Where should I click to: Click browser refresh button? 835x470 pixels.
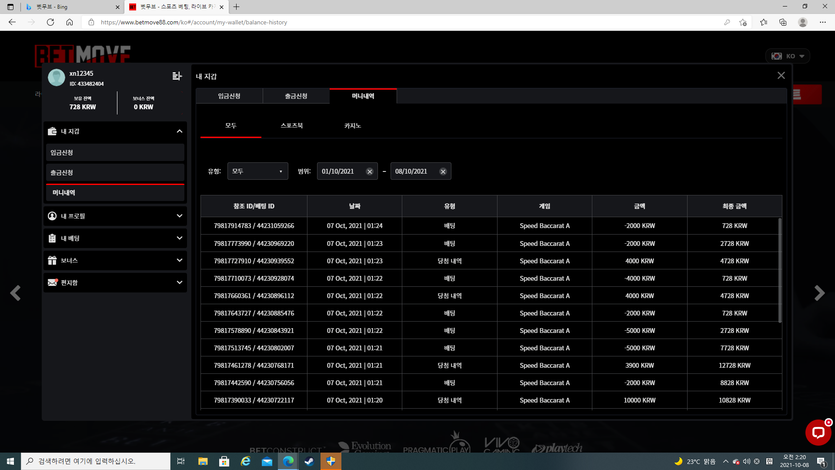point(50,22)
